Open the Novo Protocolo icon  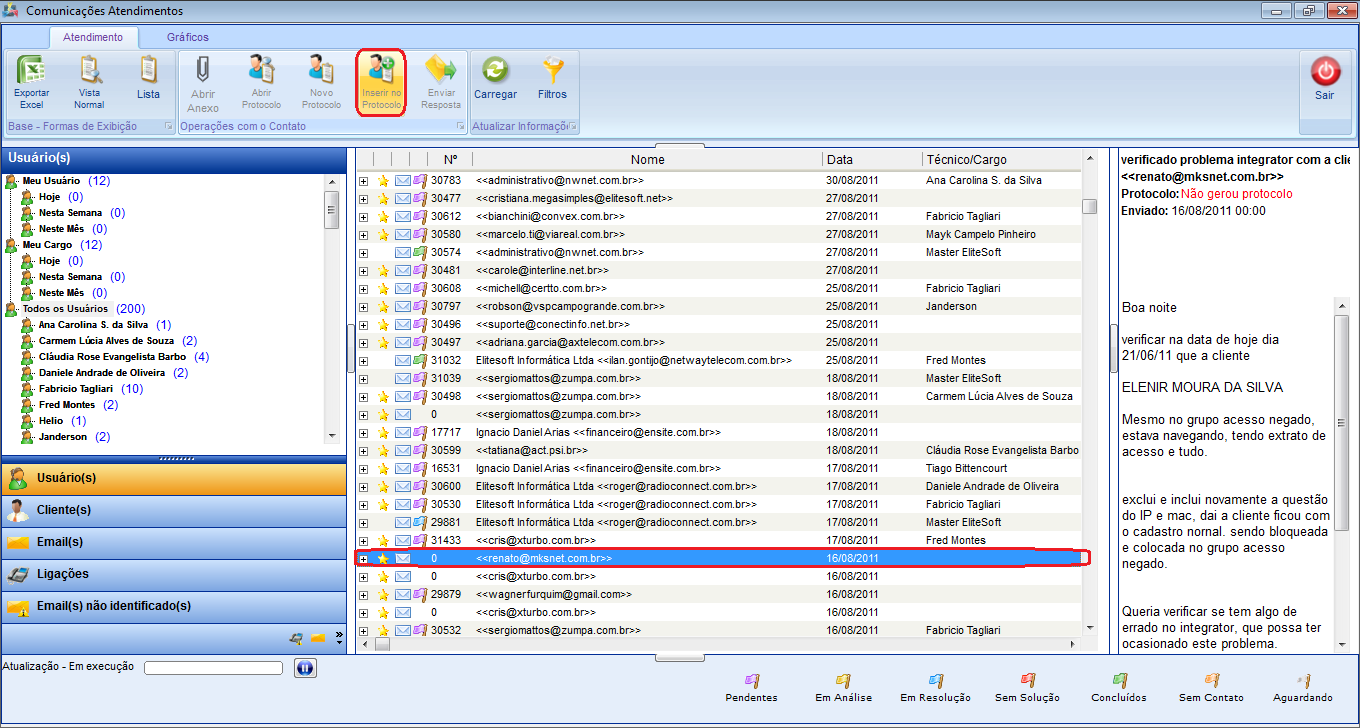pos(321,72)
